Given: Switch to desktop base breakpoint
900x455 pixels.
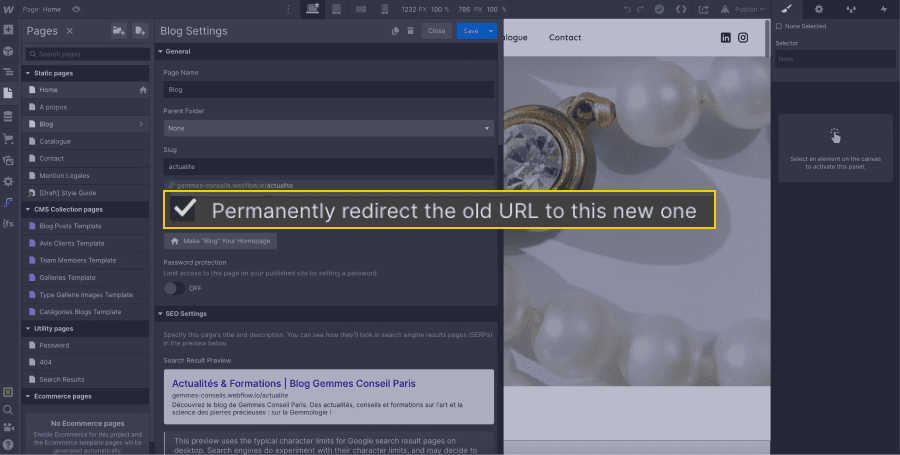Looking at the screenshot, I should (x=313, y=9).
